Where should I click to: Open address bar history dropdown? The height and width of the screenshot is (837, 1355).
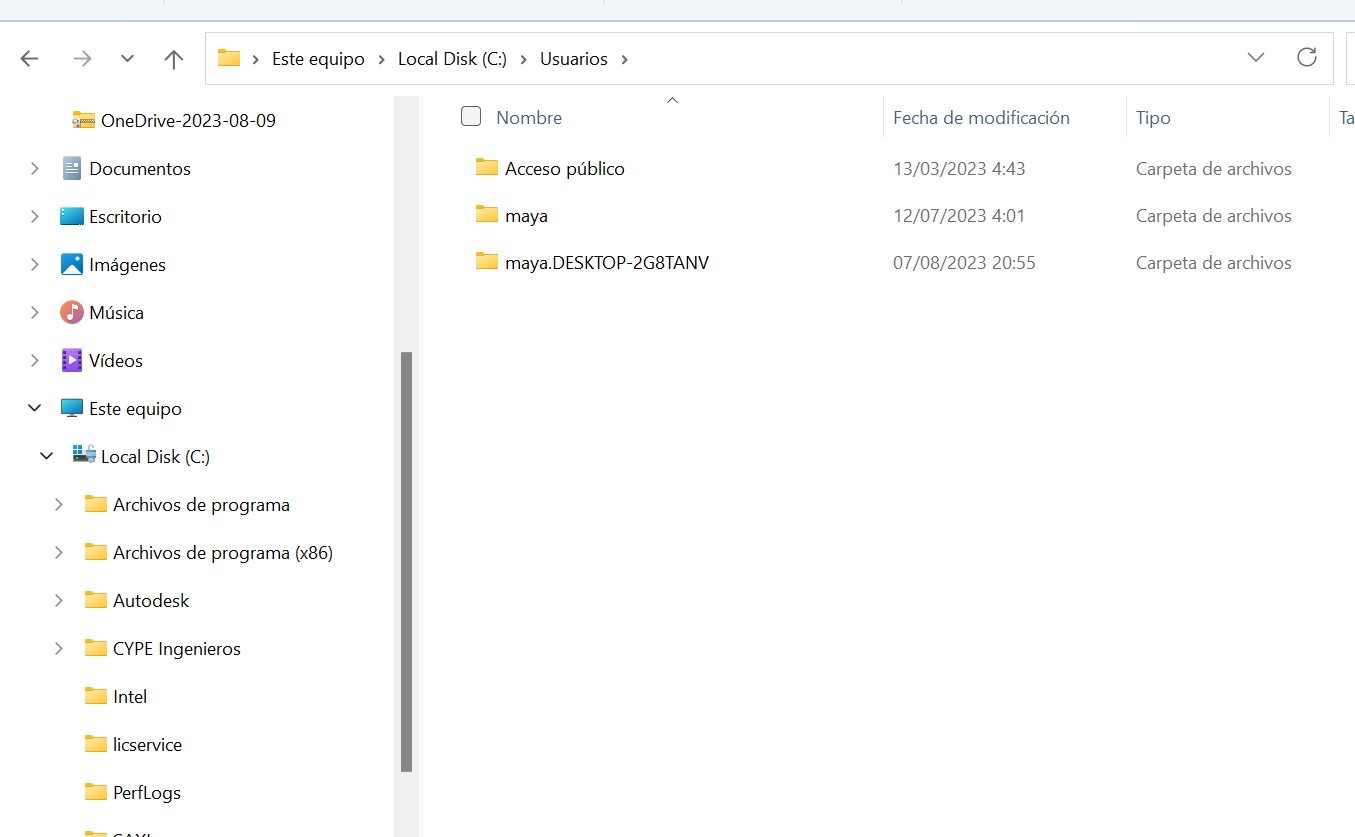pyautogui.click(x=1256, y=58)
